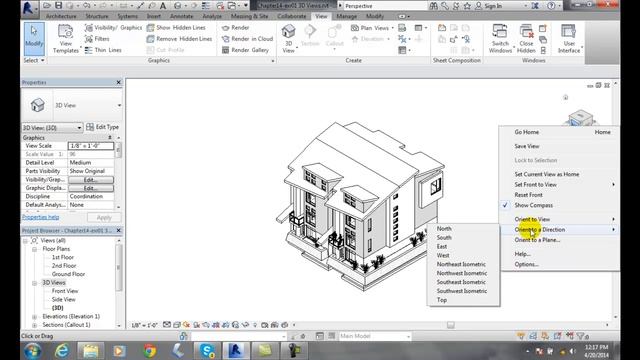The image size is (640, 360).
Task: Open the 3D View type selector
Action: (x=72, y=105)
